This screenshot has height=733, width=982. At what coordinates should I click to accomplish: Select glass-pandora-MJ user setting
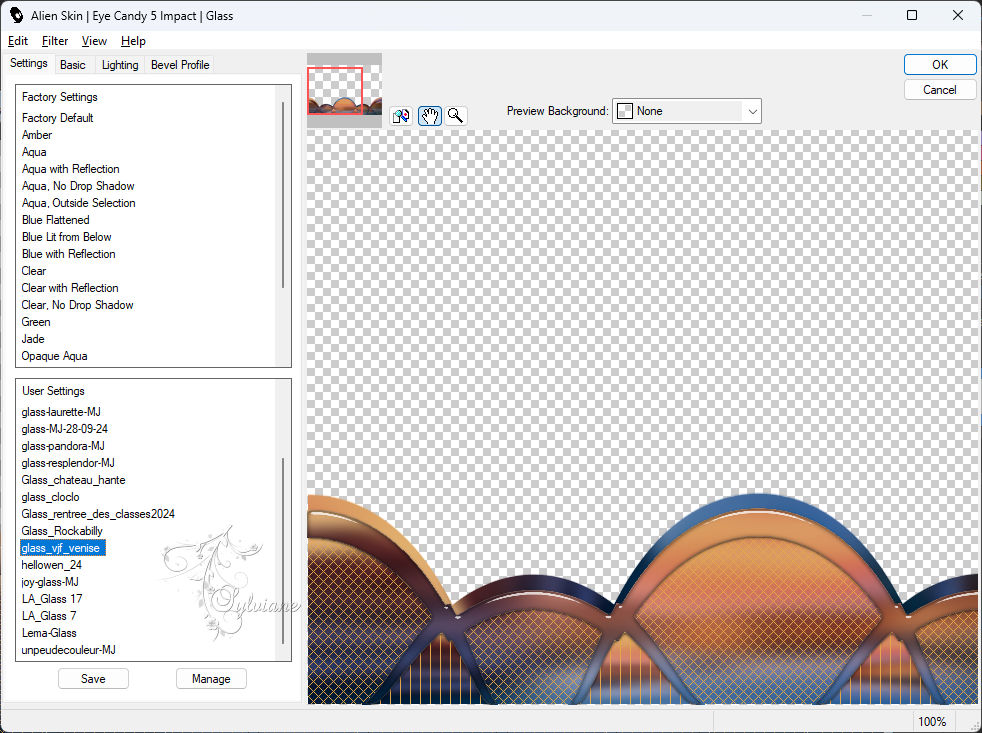coord(63,445)
